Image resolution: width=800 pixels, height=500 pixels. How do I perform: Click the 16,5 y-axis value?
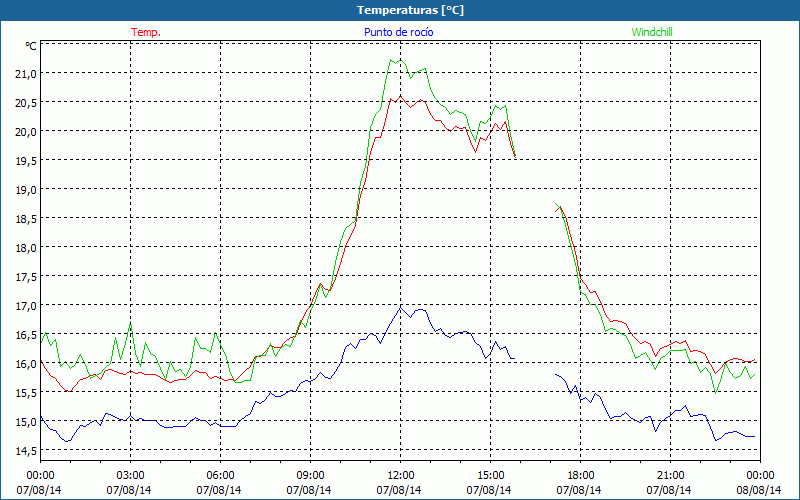[26, 335]
